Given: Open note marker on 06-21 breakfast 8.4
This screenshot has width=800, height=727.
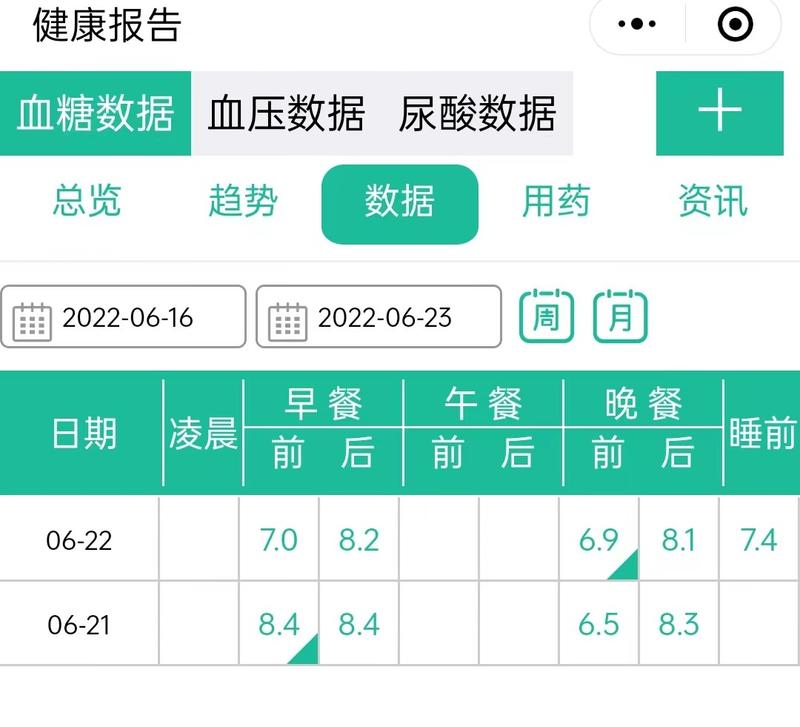Looking at the screenshot, I should click(x=306, y=651).
